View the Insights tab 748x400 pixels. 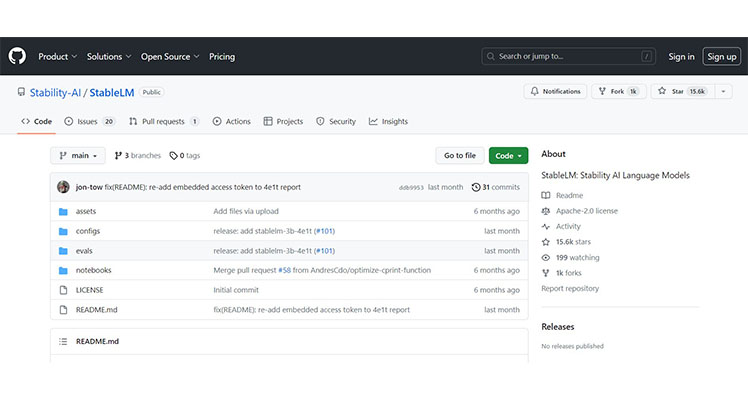coord(388,122)
